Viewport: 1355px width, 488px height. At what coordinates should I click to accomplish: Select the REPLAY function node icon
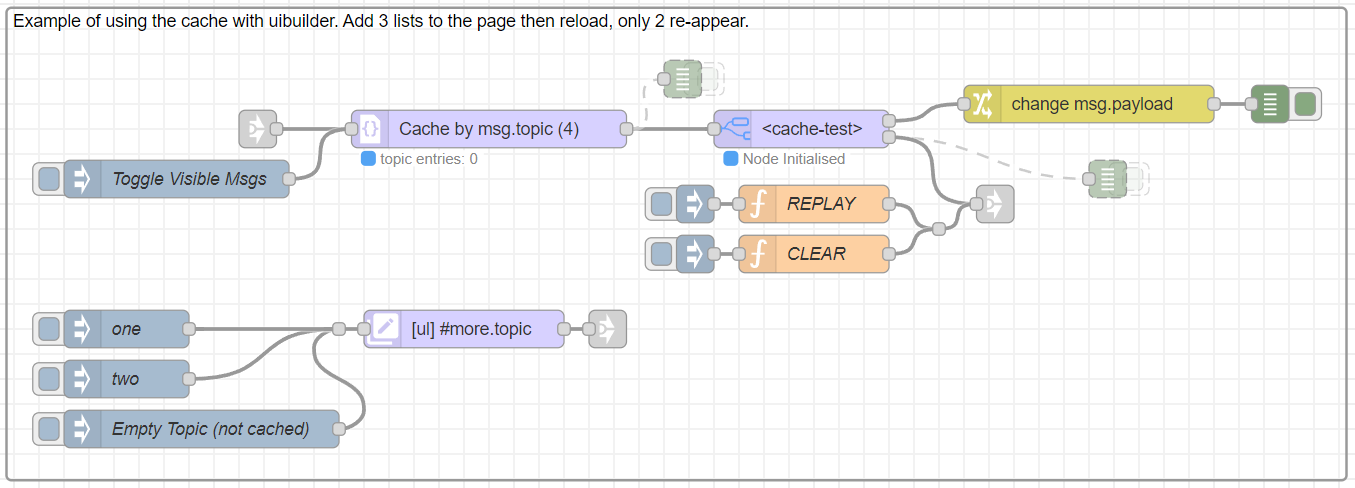point(757,204)
